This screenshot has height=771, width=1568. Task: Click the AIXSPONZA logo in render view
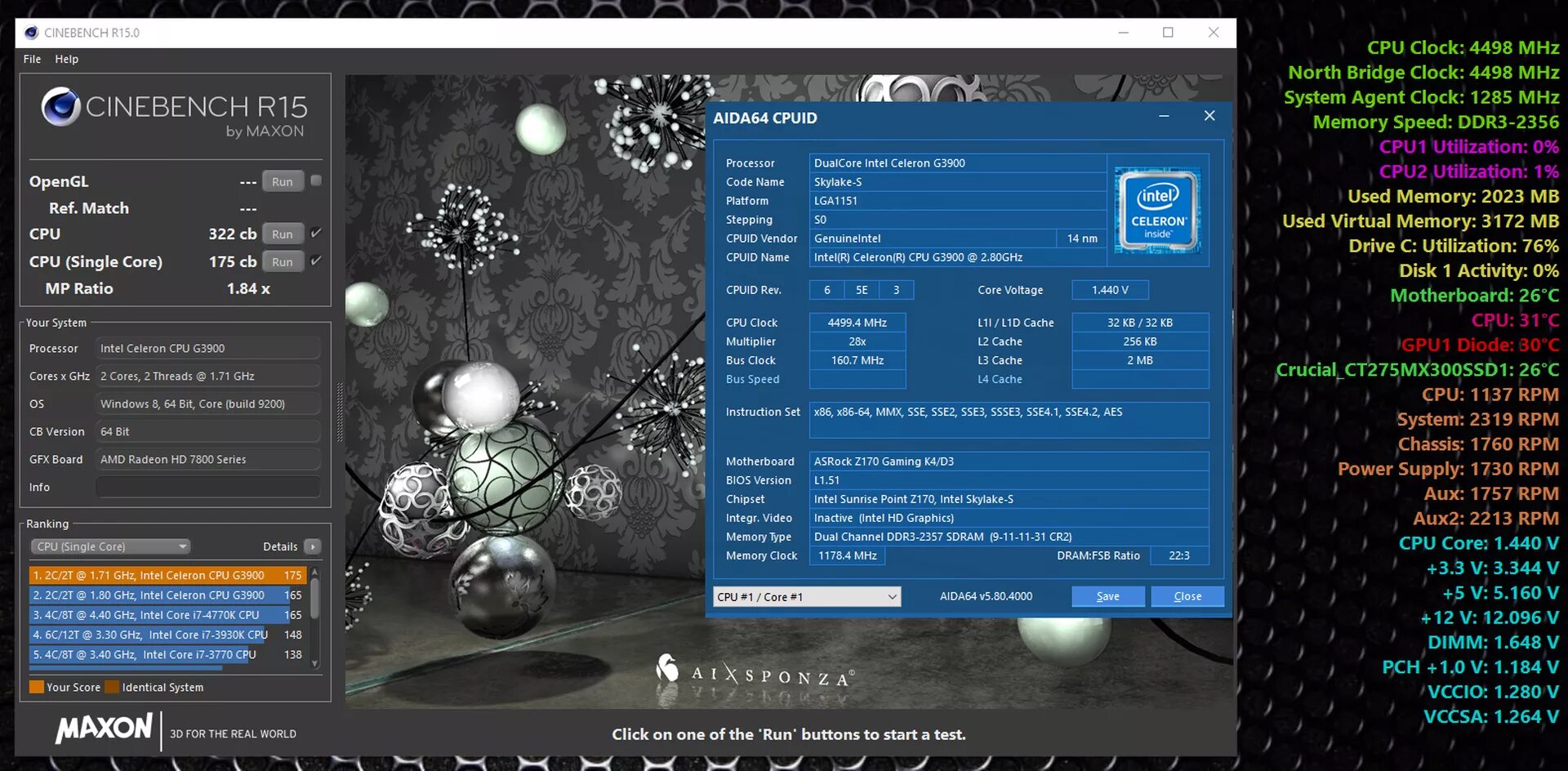point(755,672)
